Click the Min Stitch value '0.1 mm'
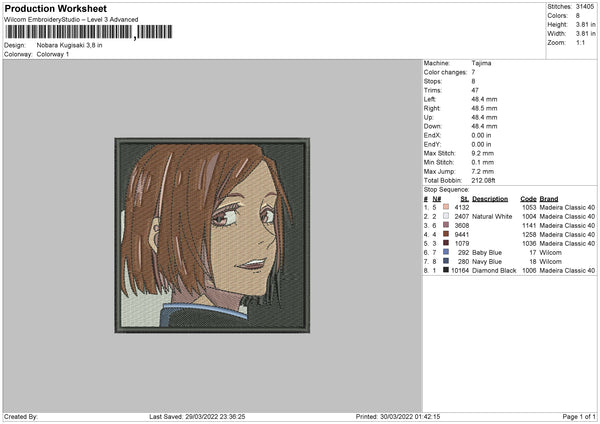Image resolution: width=600 pixels, height=424 pixels. [x=483, y=162]
